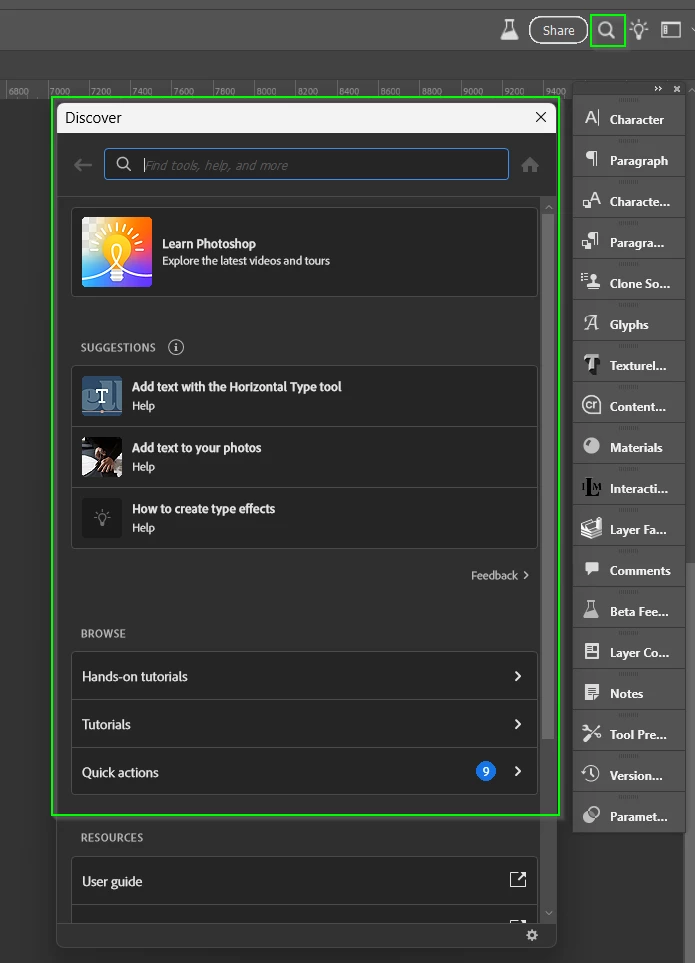Click the Horizontal Type tool suggestion thumbnail
Image resolution: width=695 pixels, height=963 pixels.
(x=102, y=396)
